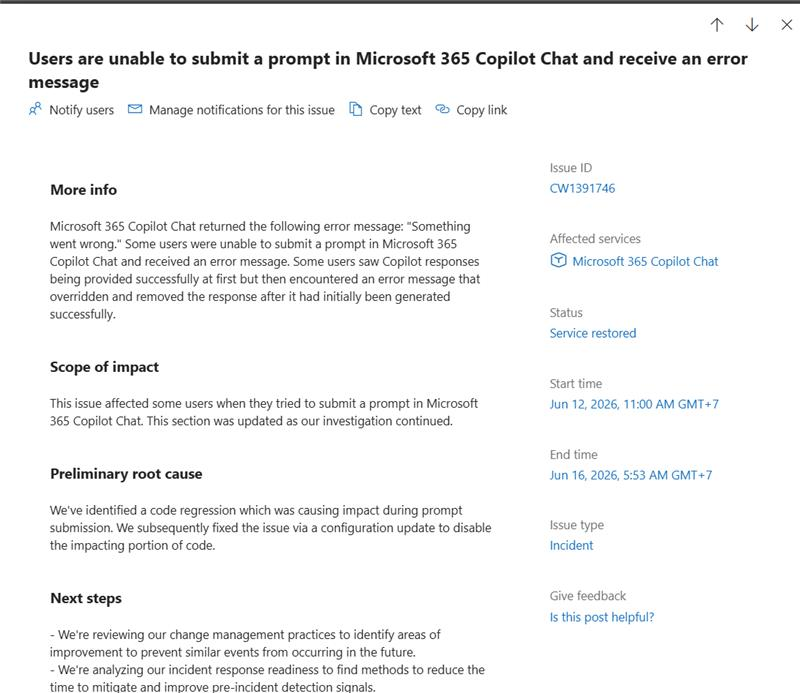This screenshot has height=693, width=800.
Task: Go to previous issue with up arrow
Action: pos(717,24)
